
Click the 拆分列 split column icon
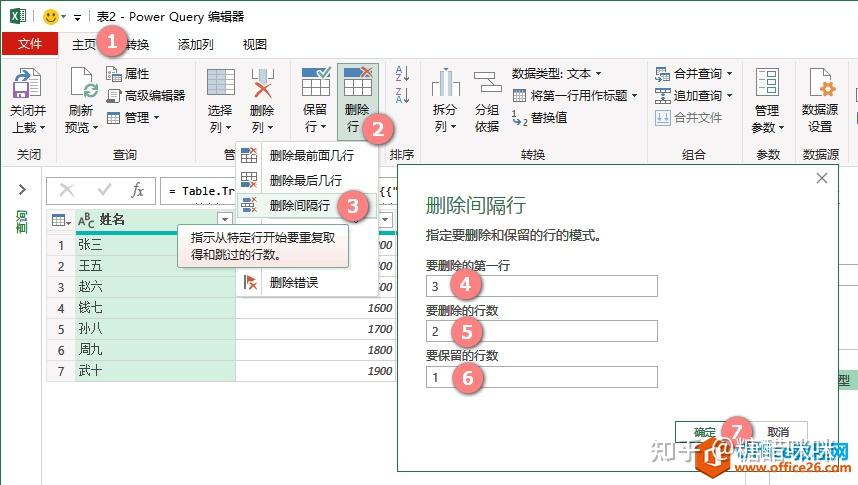(446, 82)
